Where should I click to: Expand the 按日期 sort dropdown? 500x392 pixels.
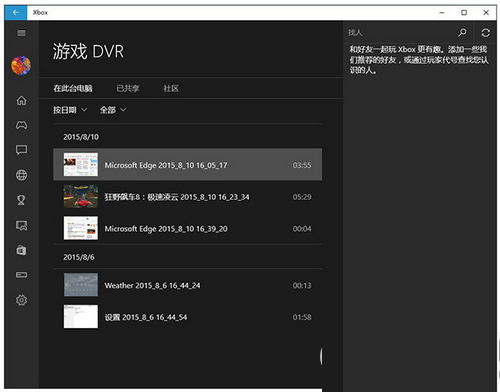tap(70, 110)
